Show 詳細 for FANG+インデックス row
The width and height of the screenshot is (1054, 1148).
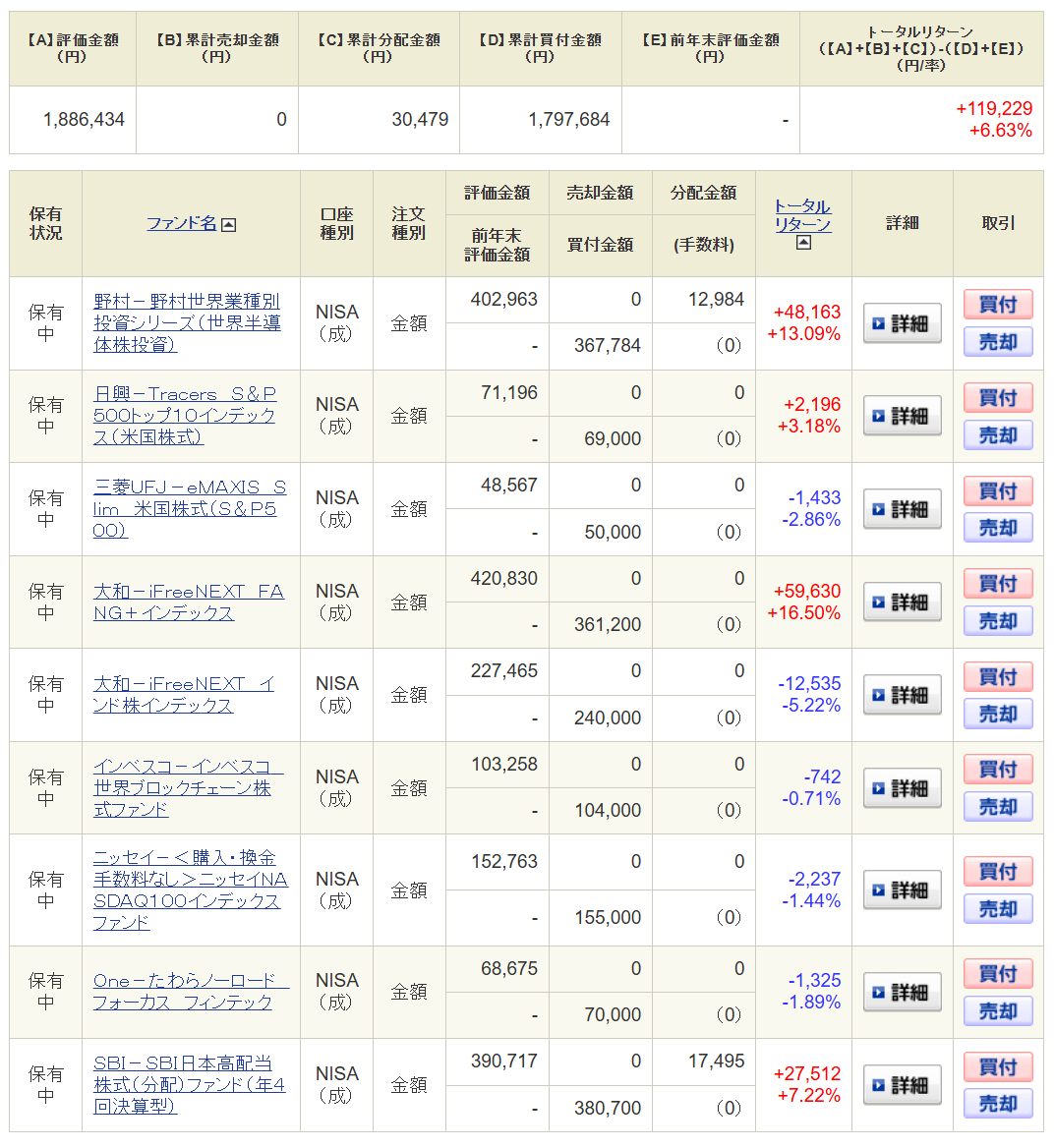click(903, 602)
